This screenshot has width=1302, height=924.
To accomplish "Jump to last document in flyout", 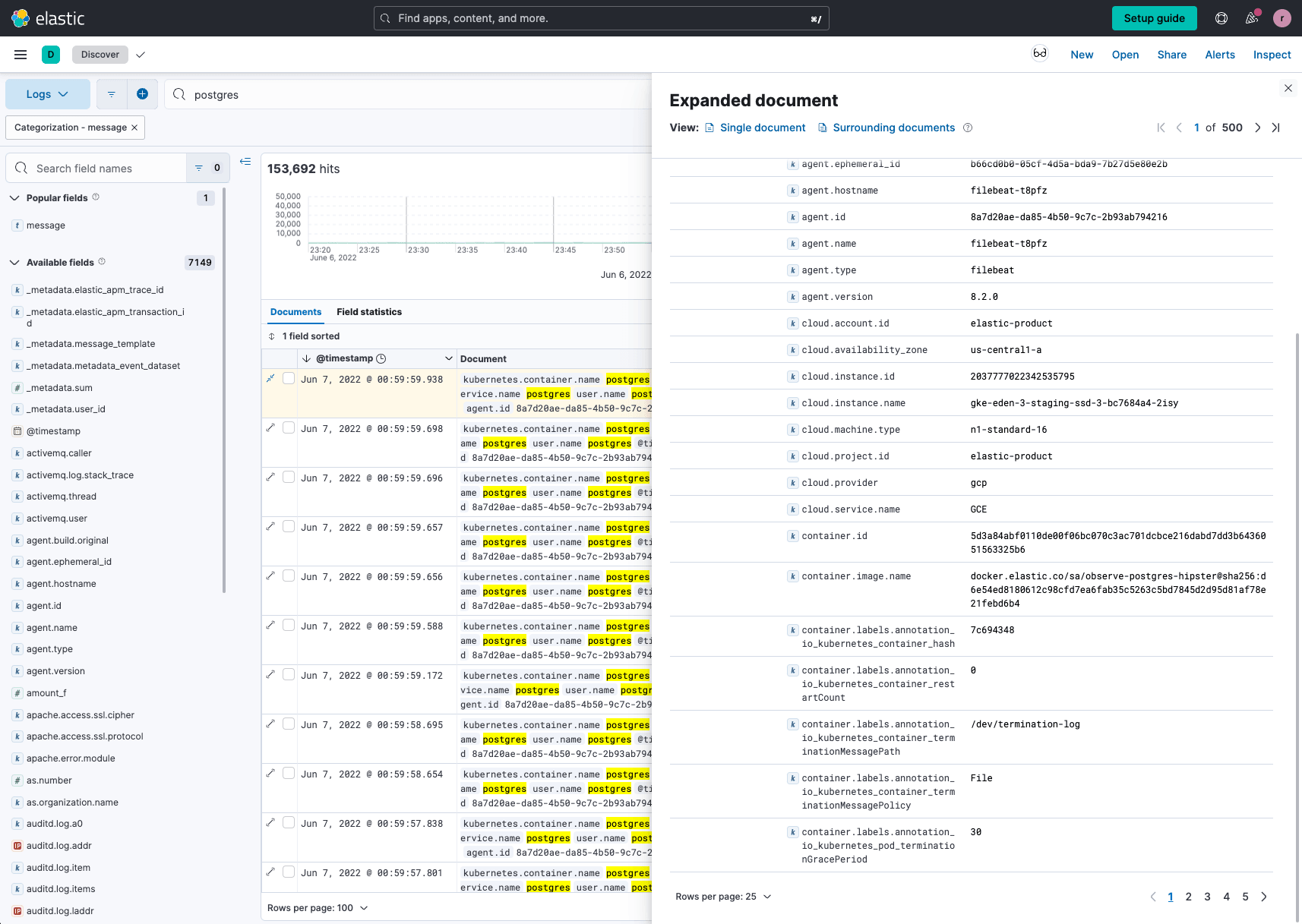I will (x=1276, y=128).
